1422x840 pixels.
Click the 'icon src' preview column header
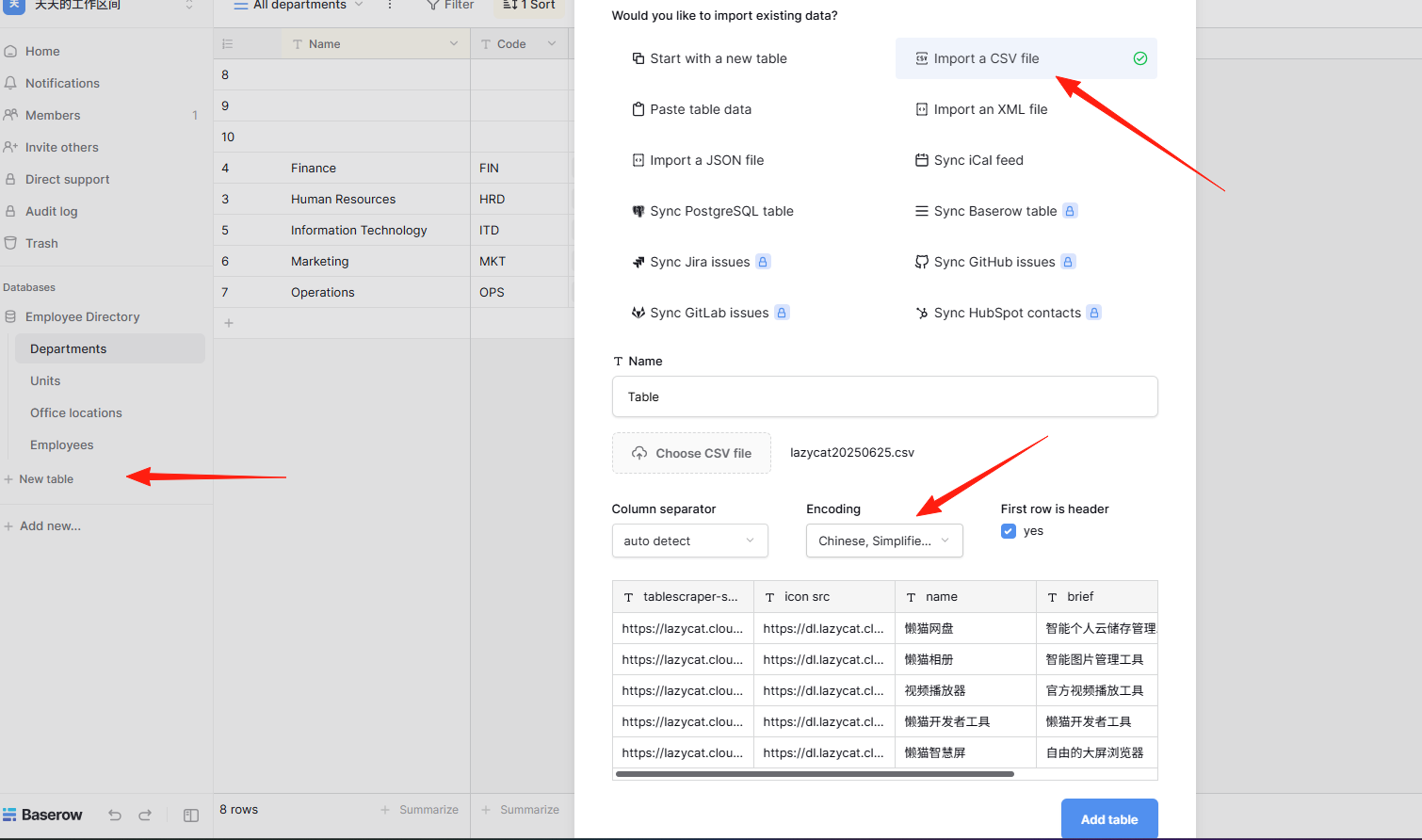coord(824,597)
